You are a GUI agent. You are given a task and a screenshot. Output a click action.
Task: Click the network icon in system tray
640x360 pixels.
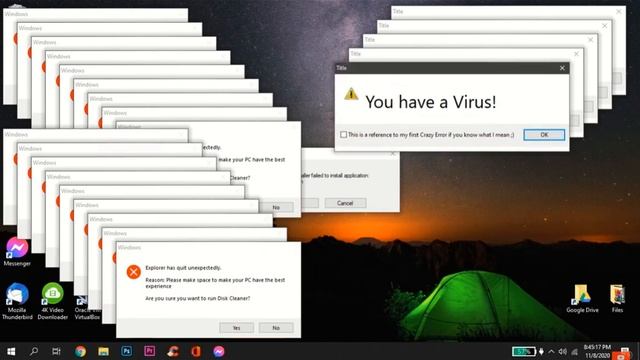tap(574, 351)
